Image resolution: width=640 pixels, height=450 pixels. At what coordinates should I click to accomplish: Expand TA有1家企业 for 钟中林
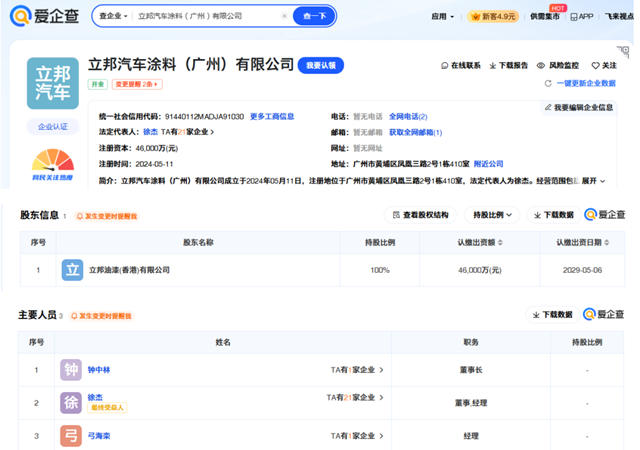point(357,370)
